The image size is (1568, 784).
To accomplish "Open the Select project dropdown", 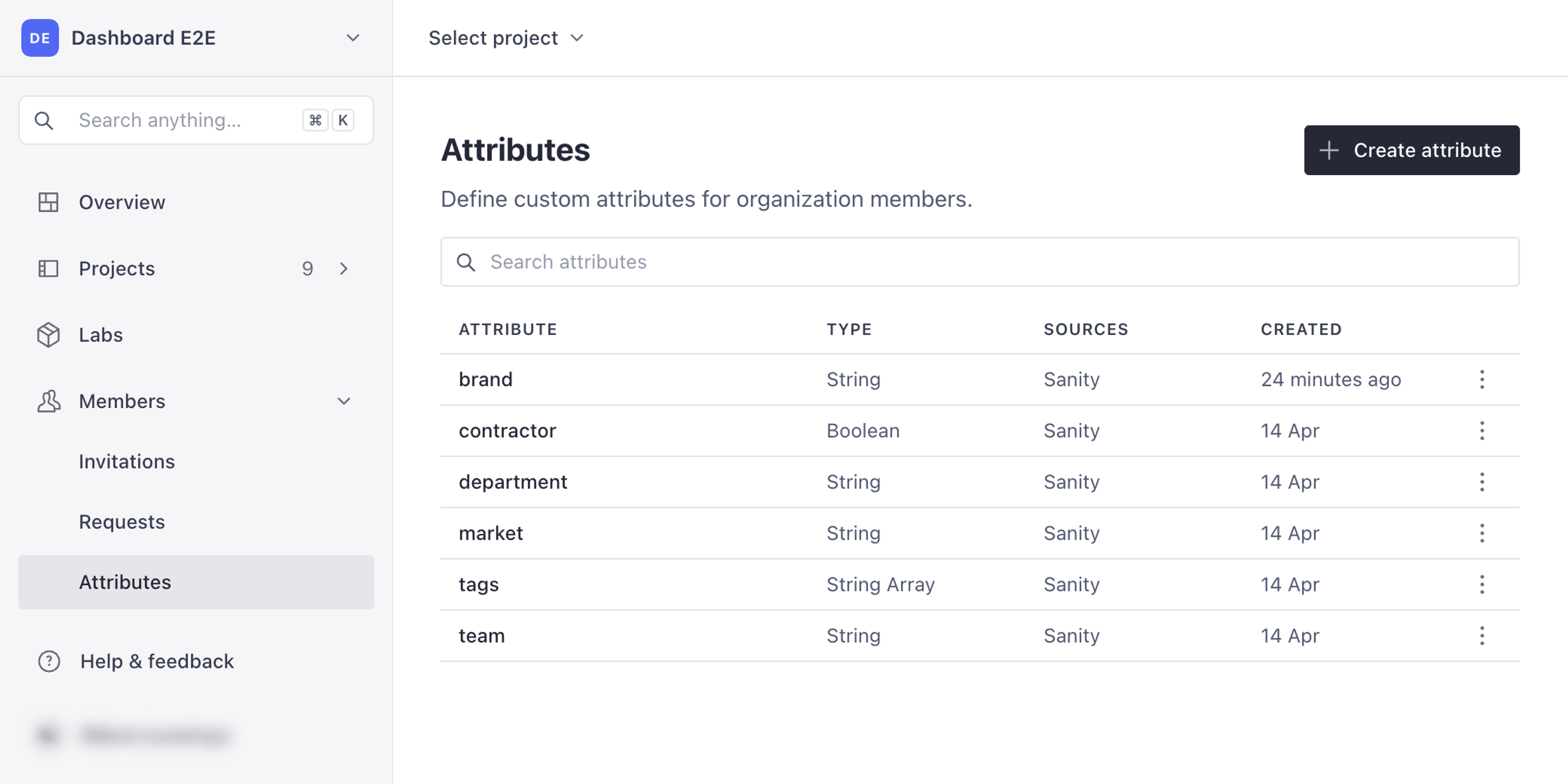I will 506,38.
